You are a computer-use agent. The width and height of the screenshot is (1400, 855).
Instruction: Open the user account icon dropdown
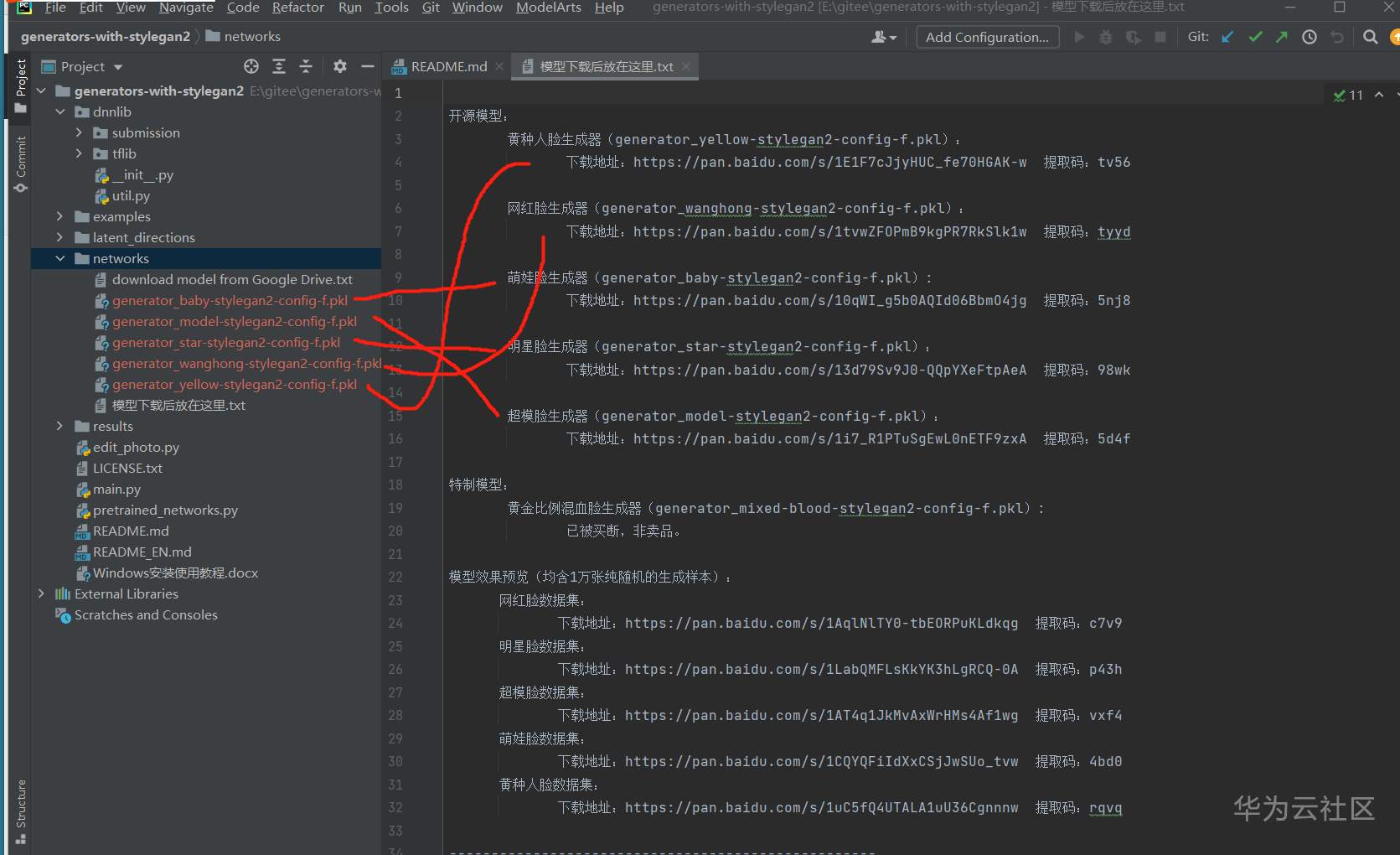point(884,37)
